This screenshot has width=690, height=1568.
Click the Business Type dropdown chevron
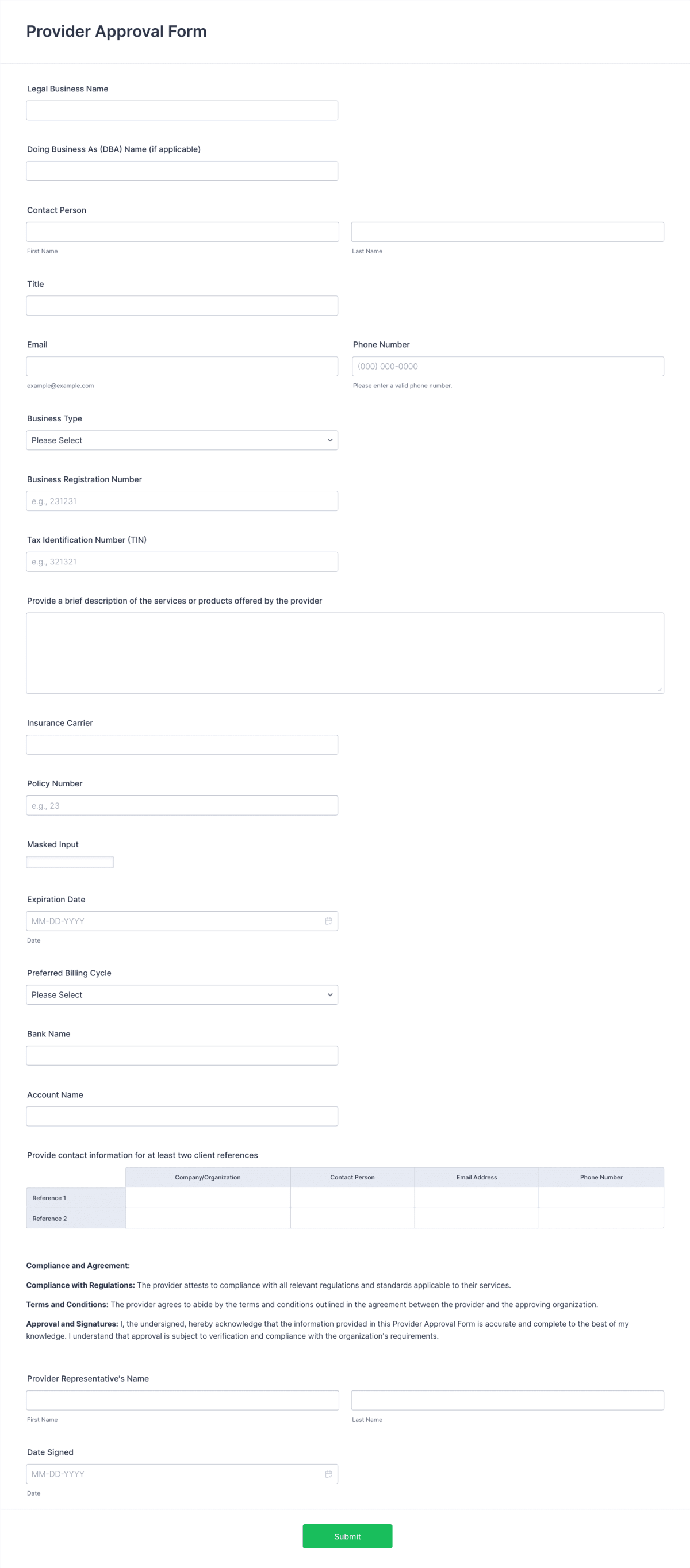pos(329,440)
